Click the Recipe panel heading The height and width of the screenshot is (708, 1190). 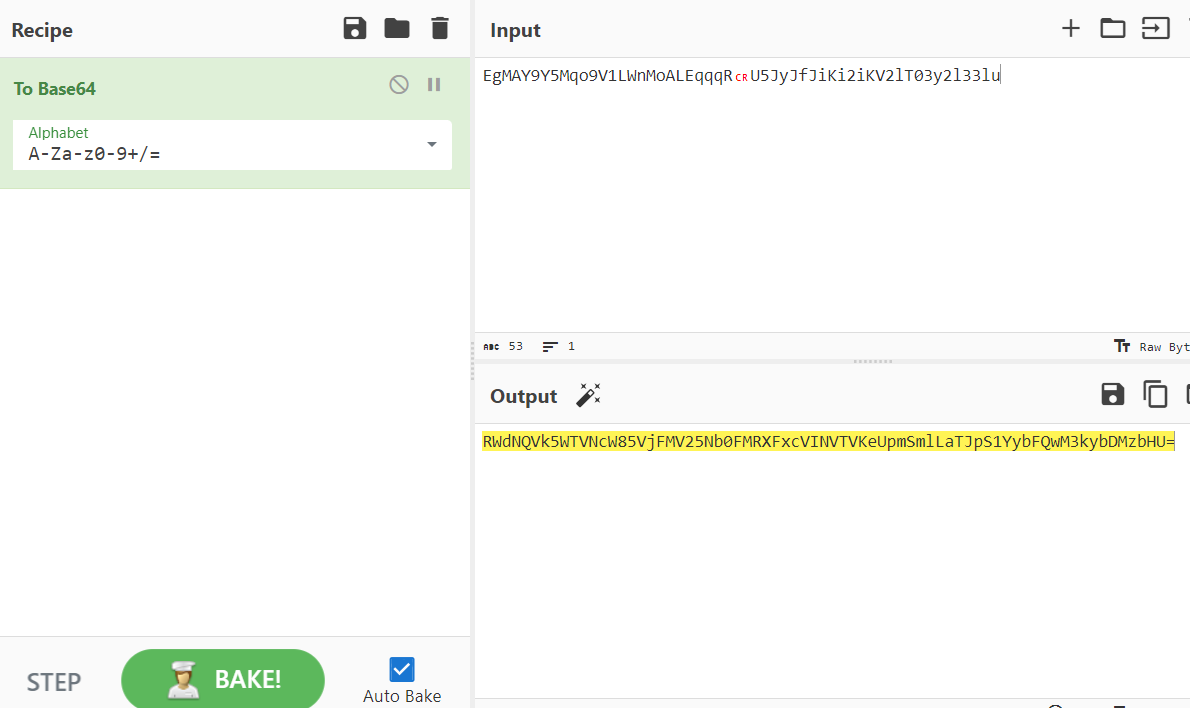pos(42,30)
